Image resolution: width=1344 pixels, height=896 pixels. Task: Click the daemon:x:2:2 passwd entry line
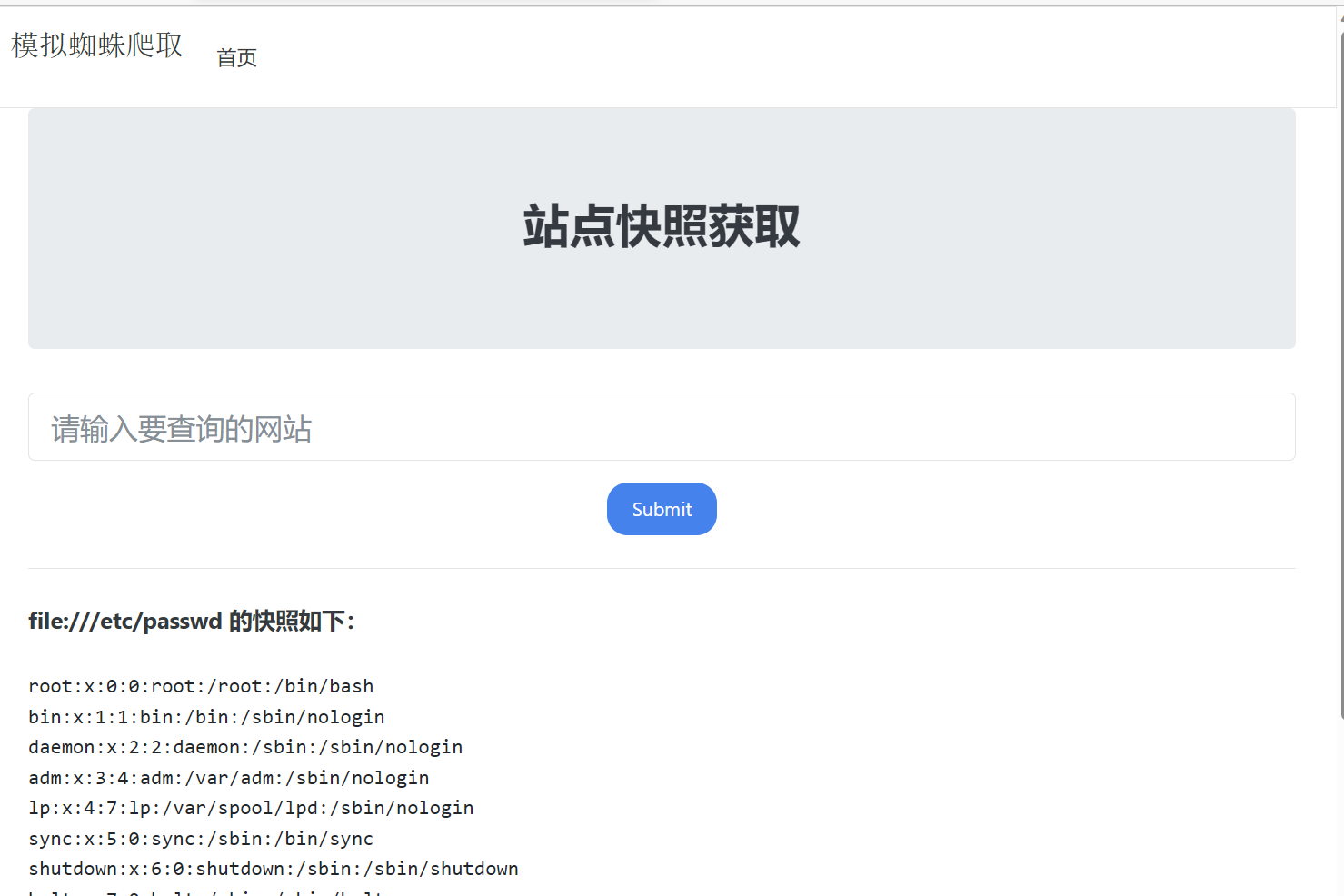tap(245, 747)
